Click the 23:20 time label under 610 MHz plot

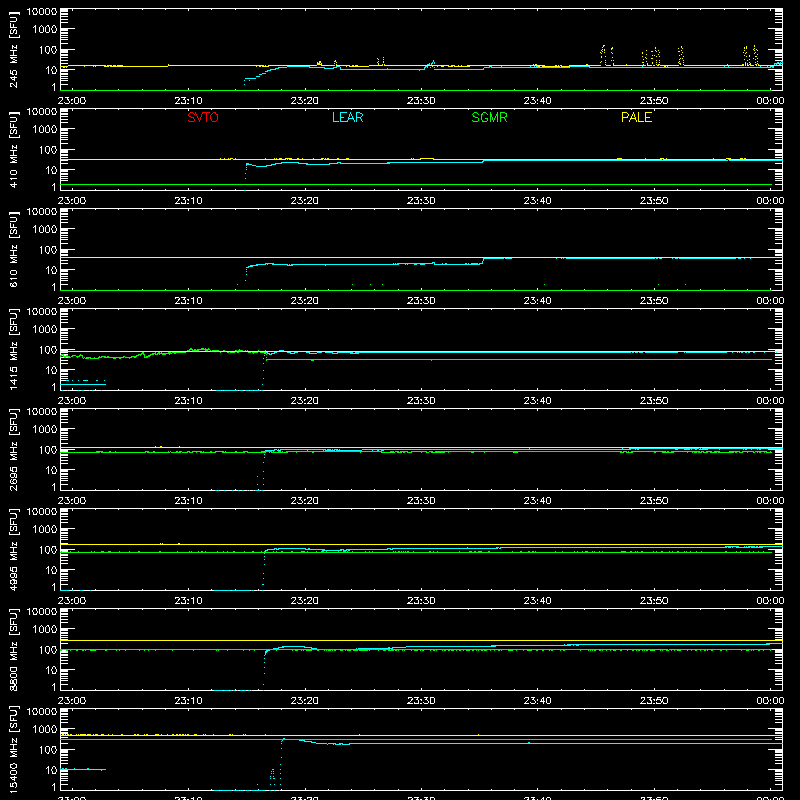click(305, 301)
